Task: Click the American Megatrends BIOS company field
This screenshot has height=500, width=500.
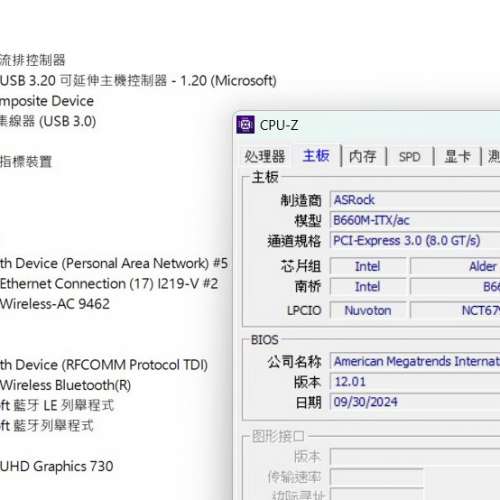Action: tap(415, 361)
